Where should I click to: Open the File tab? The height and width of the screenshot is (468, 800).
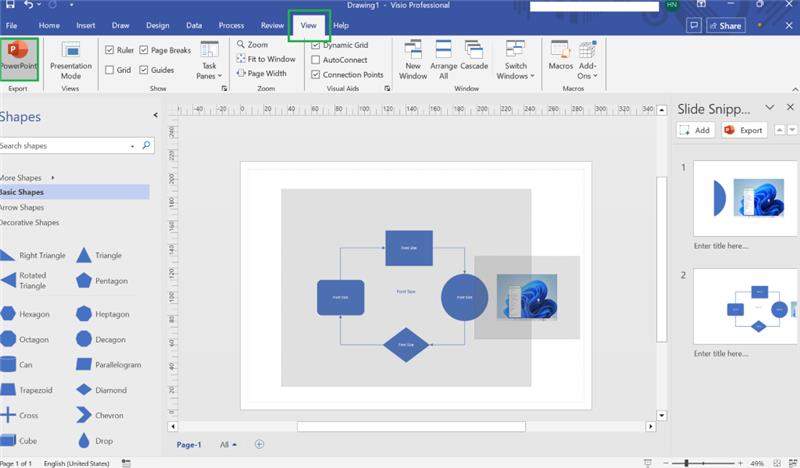click(x=11, y=26)
